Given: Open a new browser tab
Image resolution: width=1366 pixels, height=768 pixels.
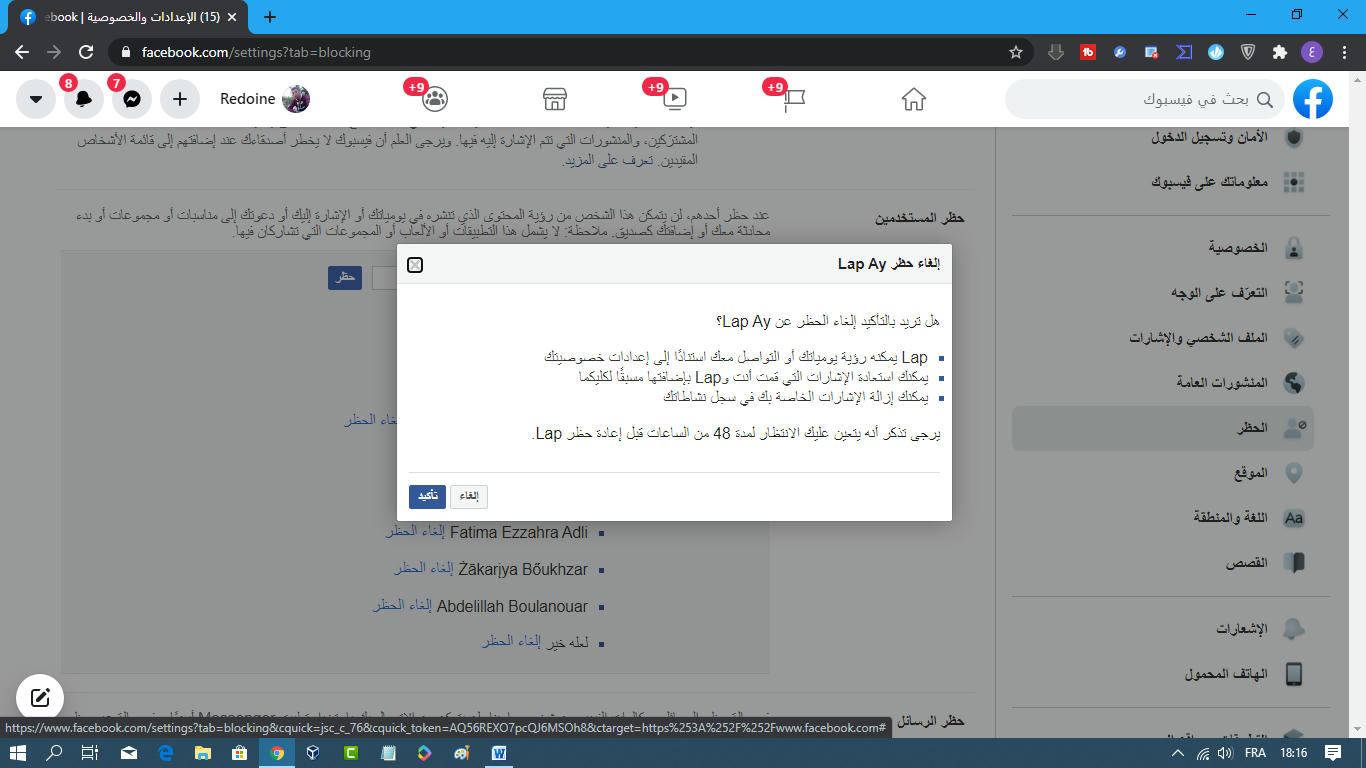Looking at the screenshot, I should [270, 17].
